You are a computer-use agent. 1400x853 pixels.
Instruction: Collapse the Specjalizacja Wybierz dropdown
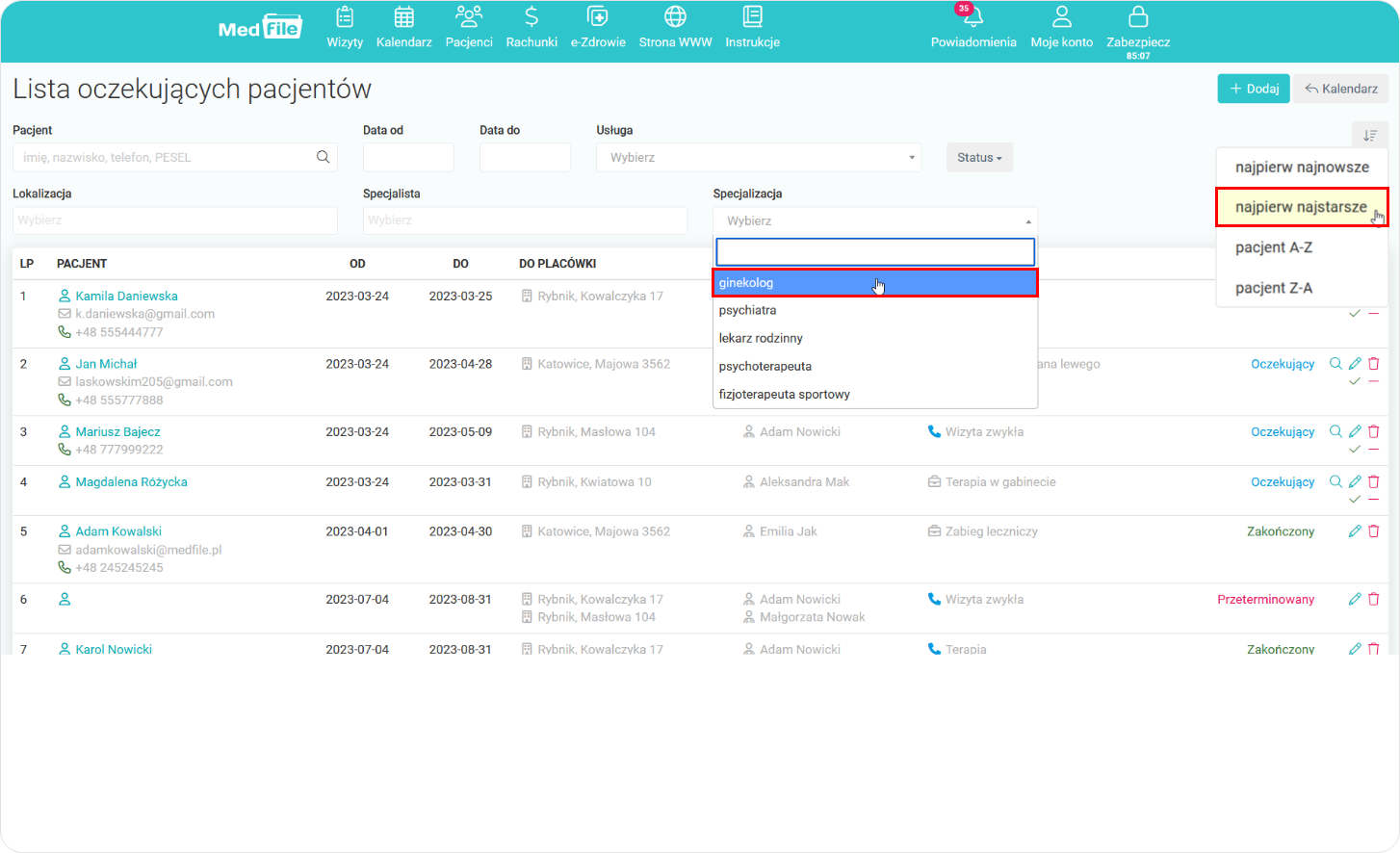(x=875, y=220)
